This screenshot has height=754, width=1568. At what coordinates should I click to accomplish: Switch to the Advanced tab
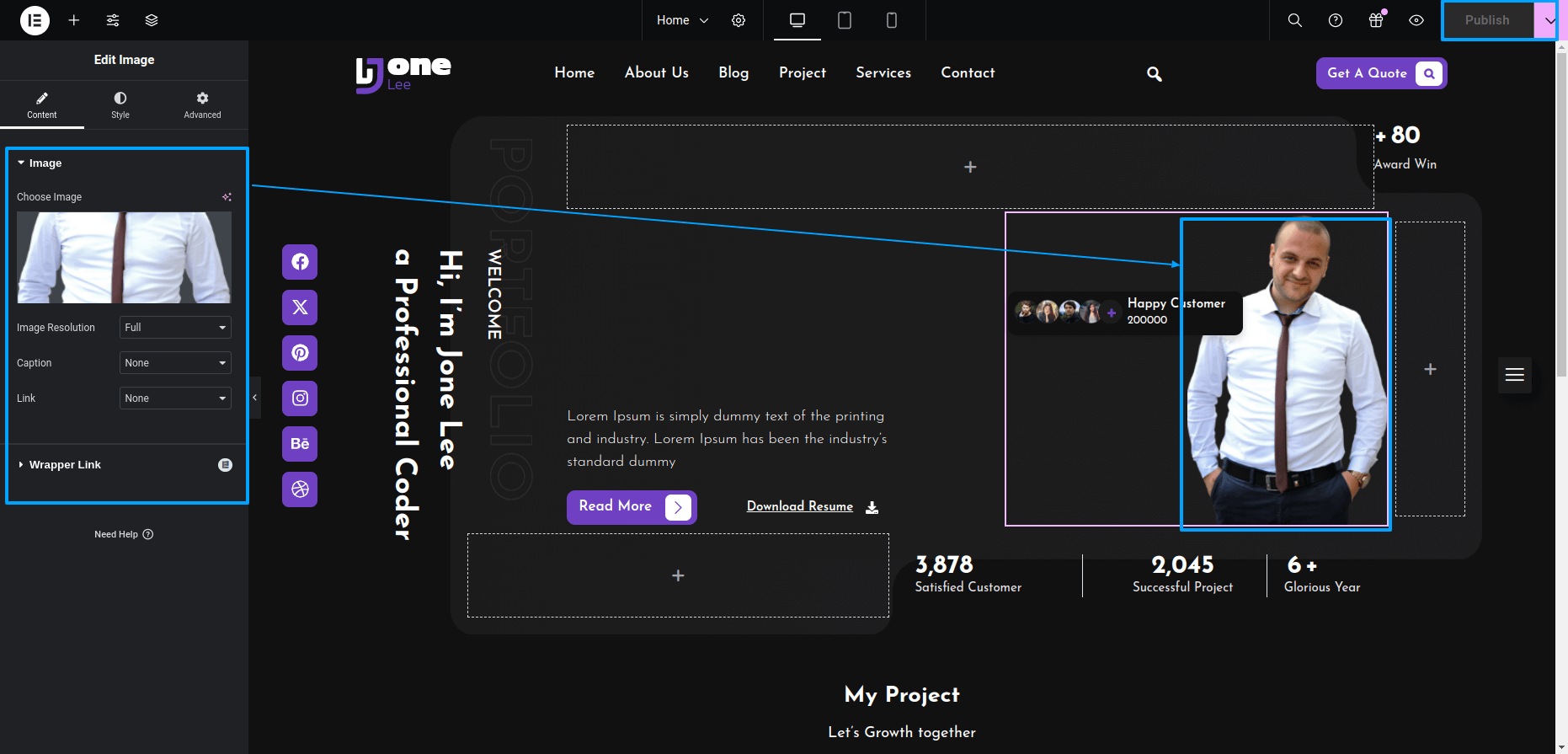202,105
